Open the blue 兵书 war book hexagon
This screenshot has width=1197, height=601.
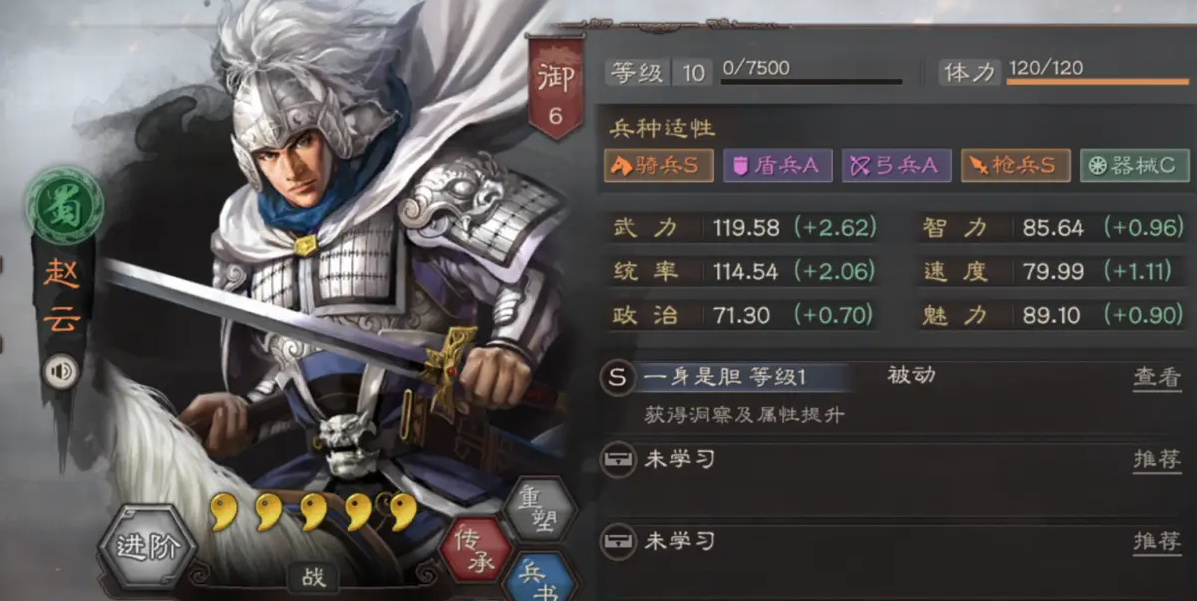(x=540, y=578)
